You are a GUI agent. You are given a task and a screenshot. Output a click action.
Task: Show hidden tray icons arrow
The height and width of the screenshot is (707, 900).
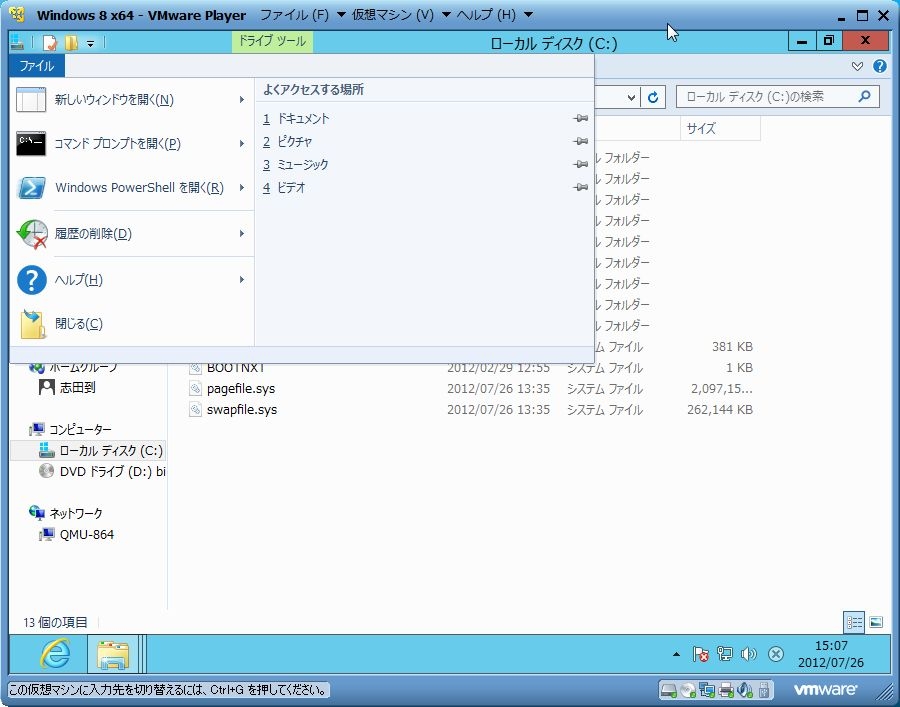(676, 654)
